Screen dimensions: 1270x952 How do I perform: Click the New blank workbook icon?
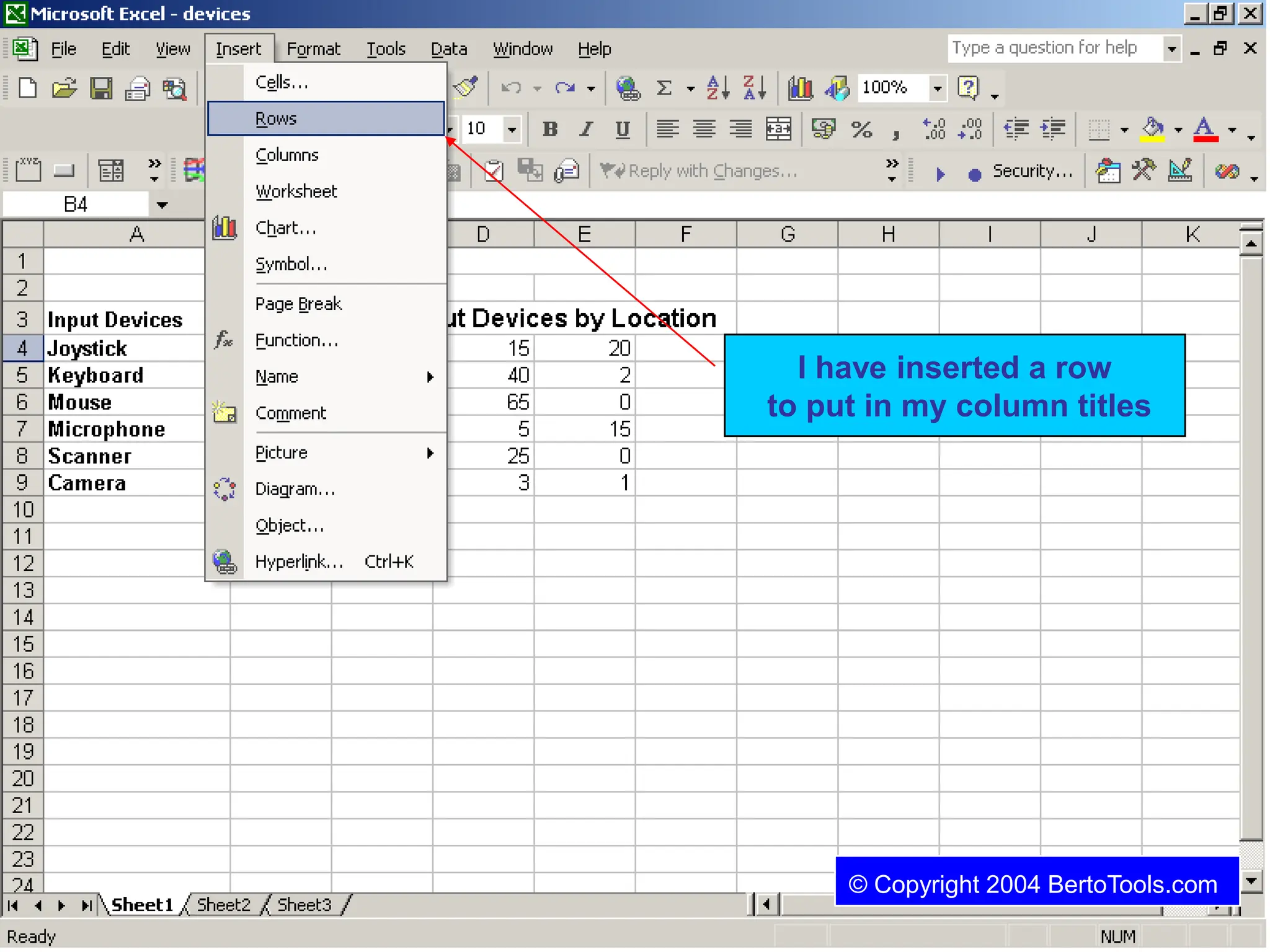tap(27, 89)
